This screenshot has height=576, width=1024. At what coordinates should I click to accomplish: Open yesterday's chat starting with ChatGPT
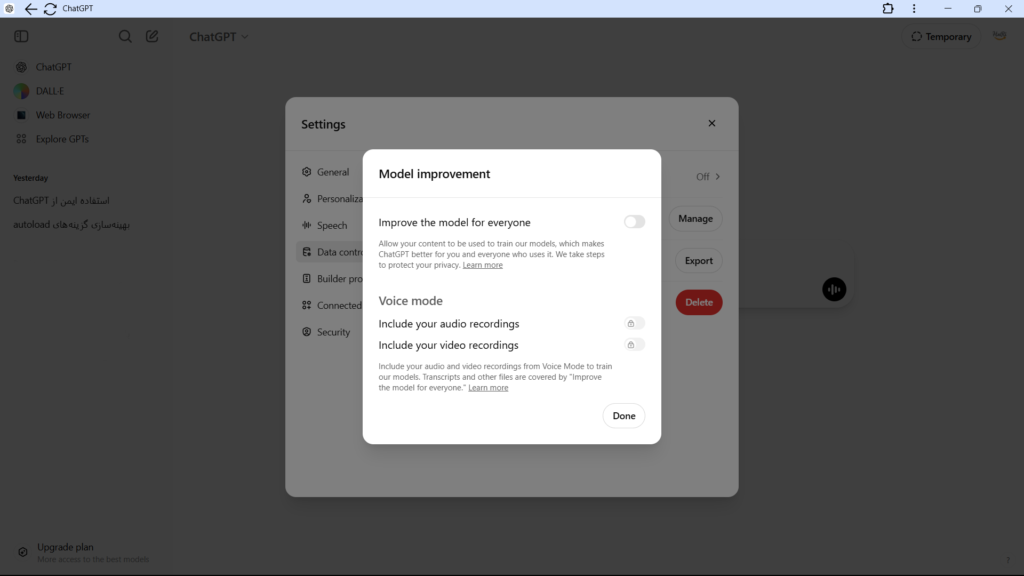[61, 200]
